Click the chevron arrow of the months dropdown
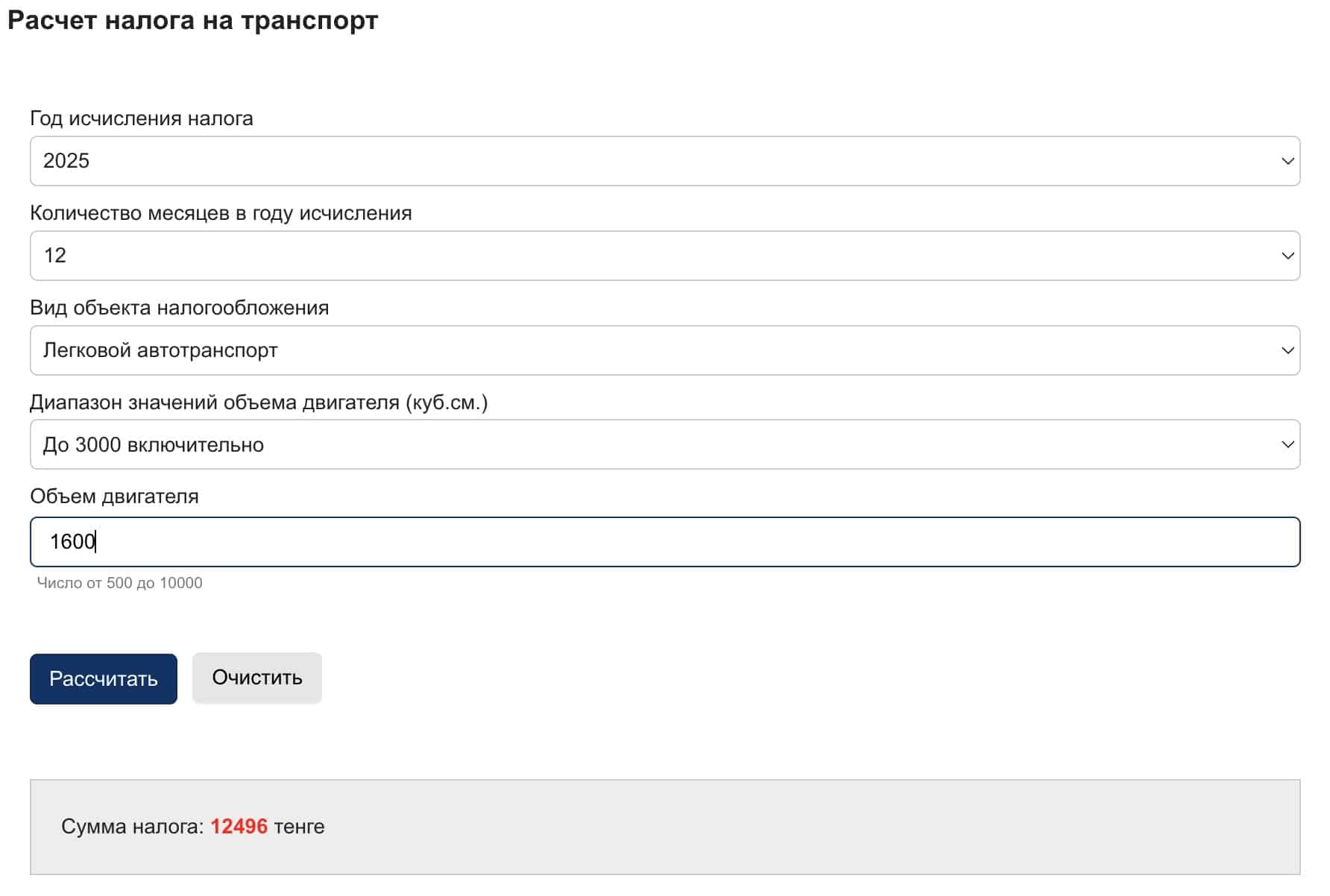This screenshot has width=1330, height=896. point(1287,256)
